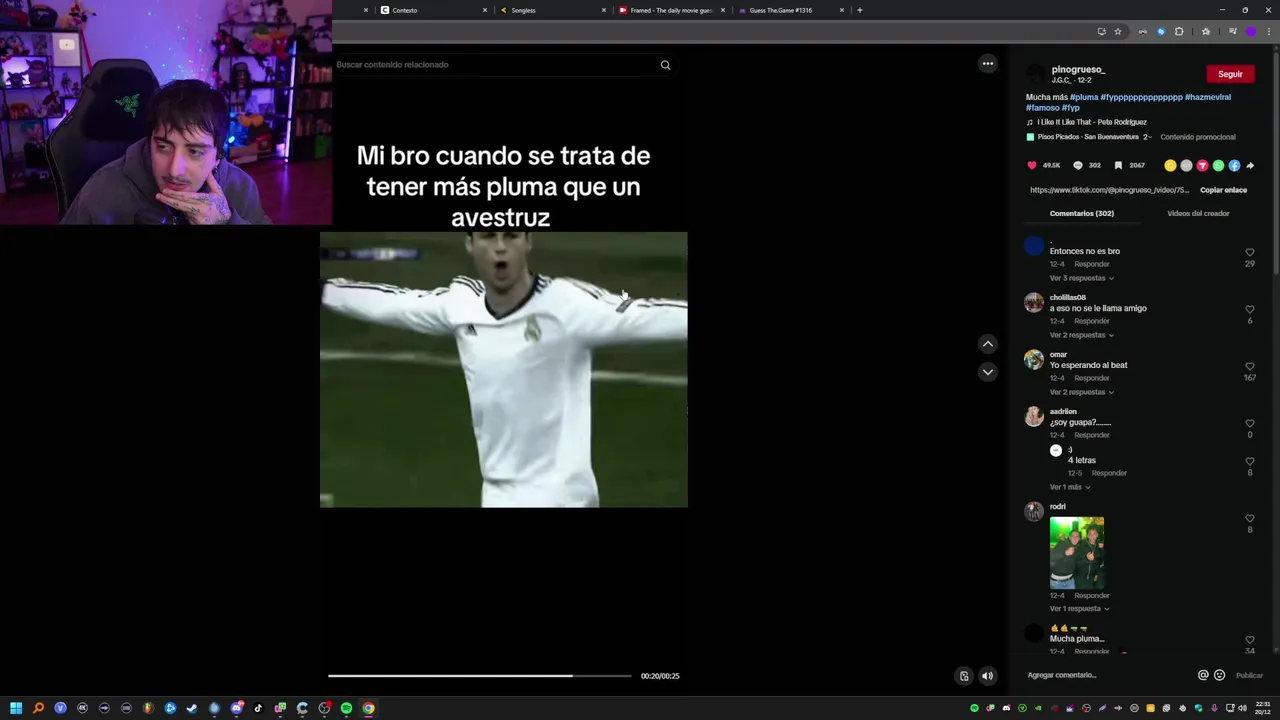Open taskbar search magnifier

(38, 708)
